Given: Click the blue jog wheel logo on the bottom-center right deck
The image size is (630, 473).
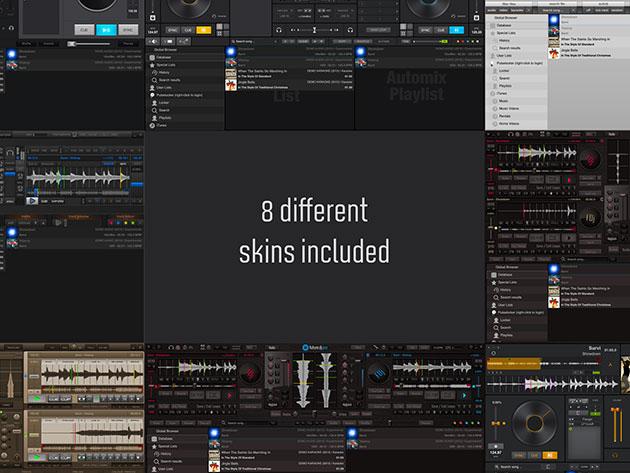Looking at the screenshot, I should 379,373.
